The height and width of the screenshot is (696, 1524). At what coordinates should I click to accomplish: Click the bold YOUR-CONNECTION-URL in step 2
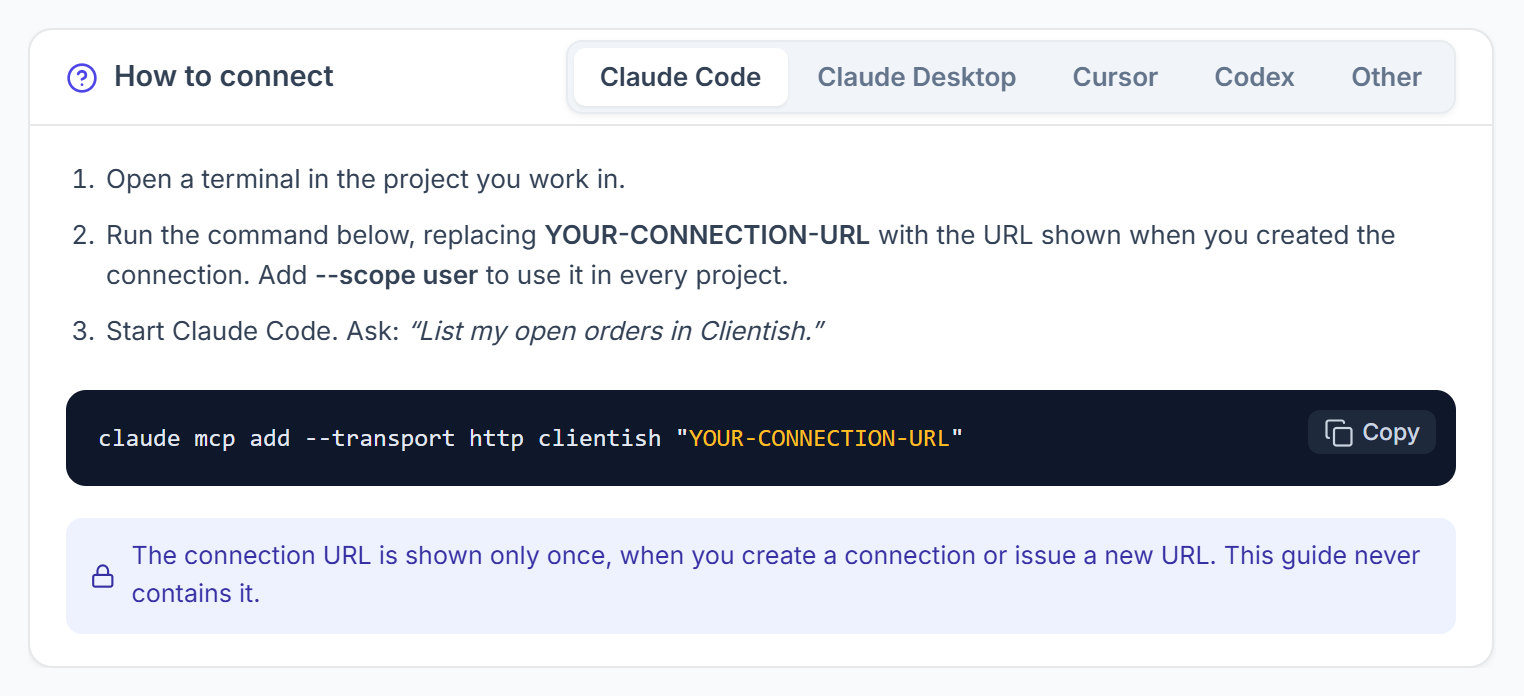(707, 236)
